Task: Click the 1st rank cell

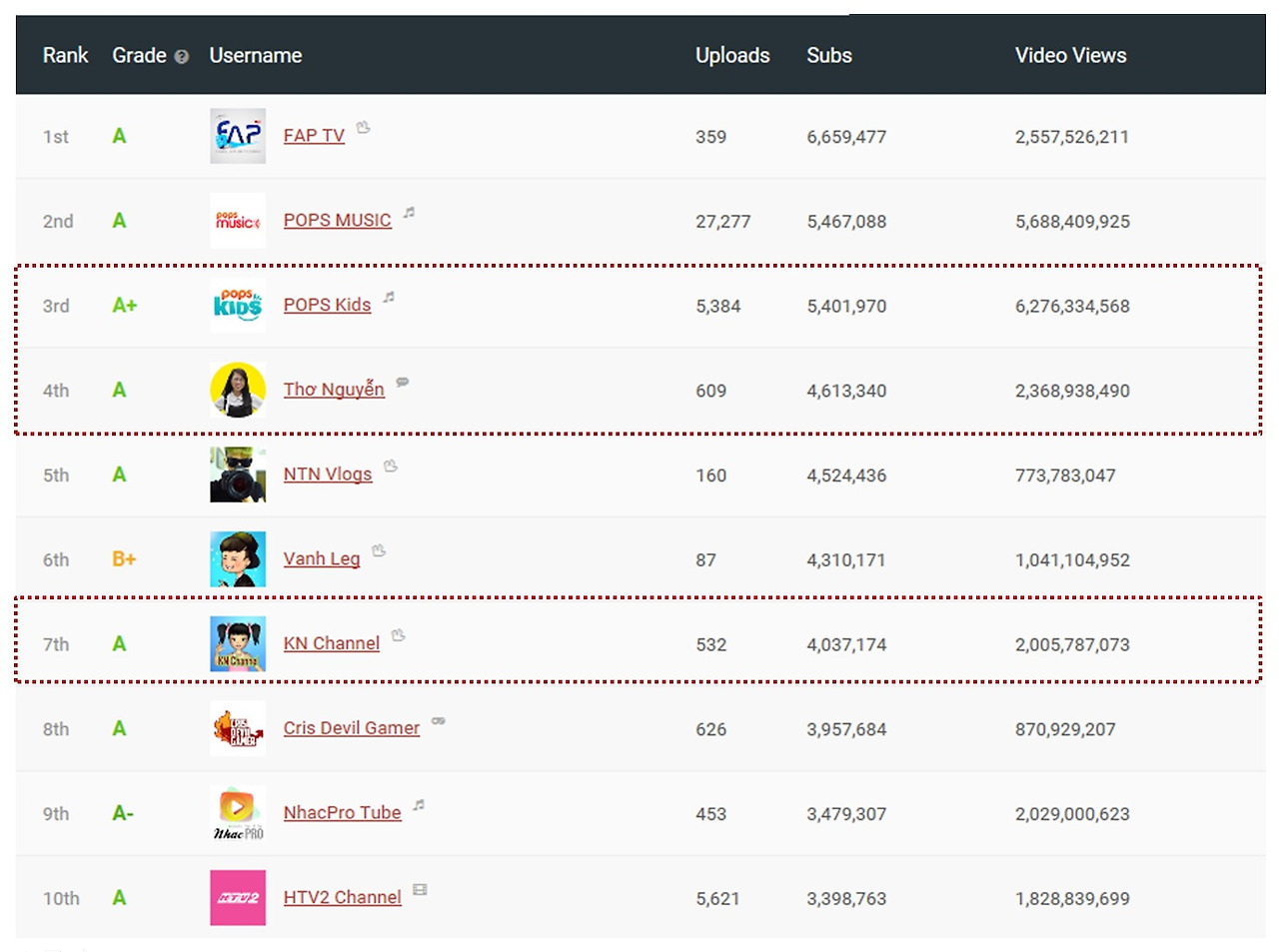Action: (x=56, y=137)
